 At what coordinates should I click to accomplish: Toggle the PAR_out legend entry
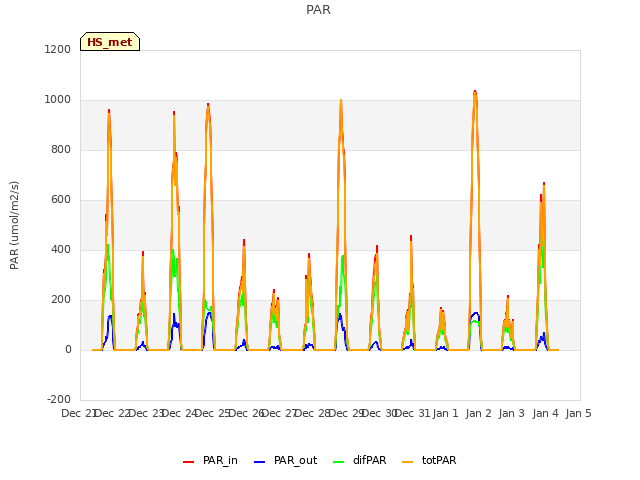point(285,461)
